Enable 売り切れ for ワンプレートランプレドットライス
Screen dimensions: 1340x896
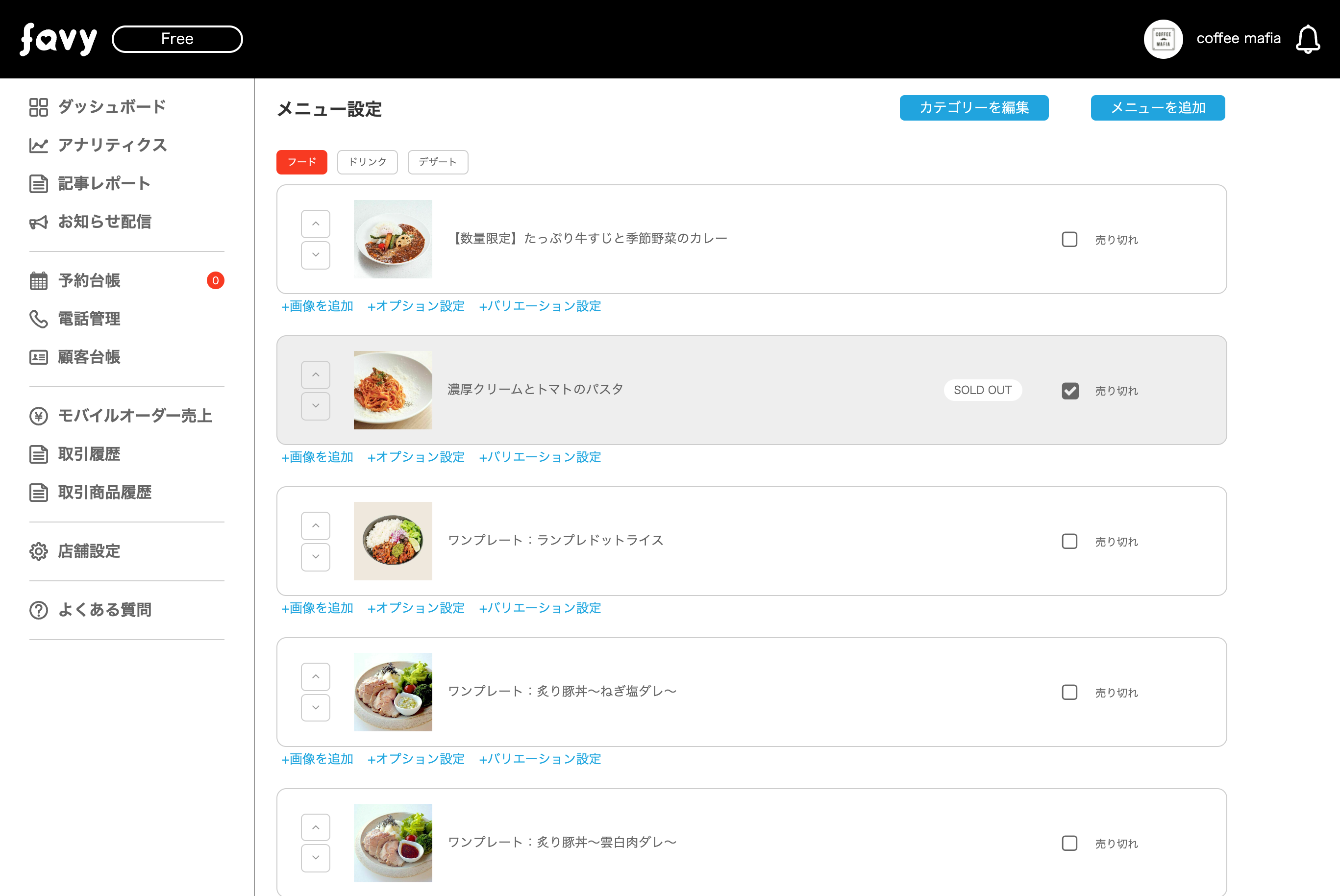[1069, 540]
